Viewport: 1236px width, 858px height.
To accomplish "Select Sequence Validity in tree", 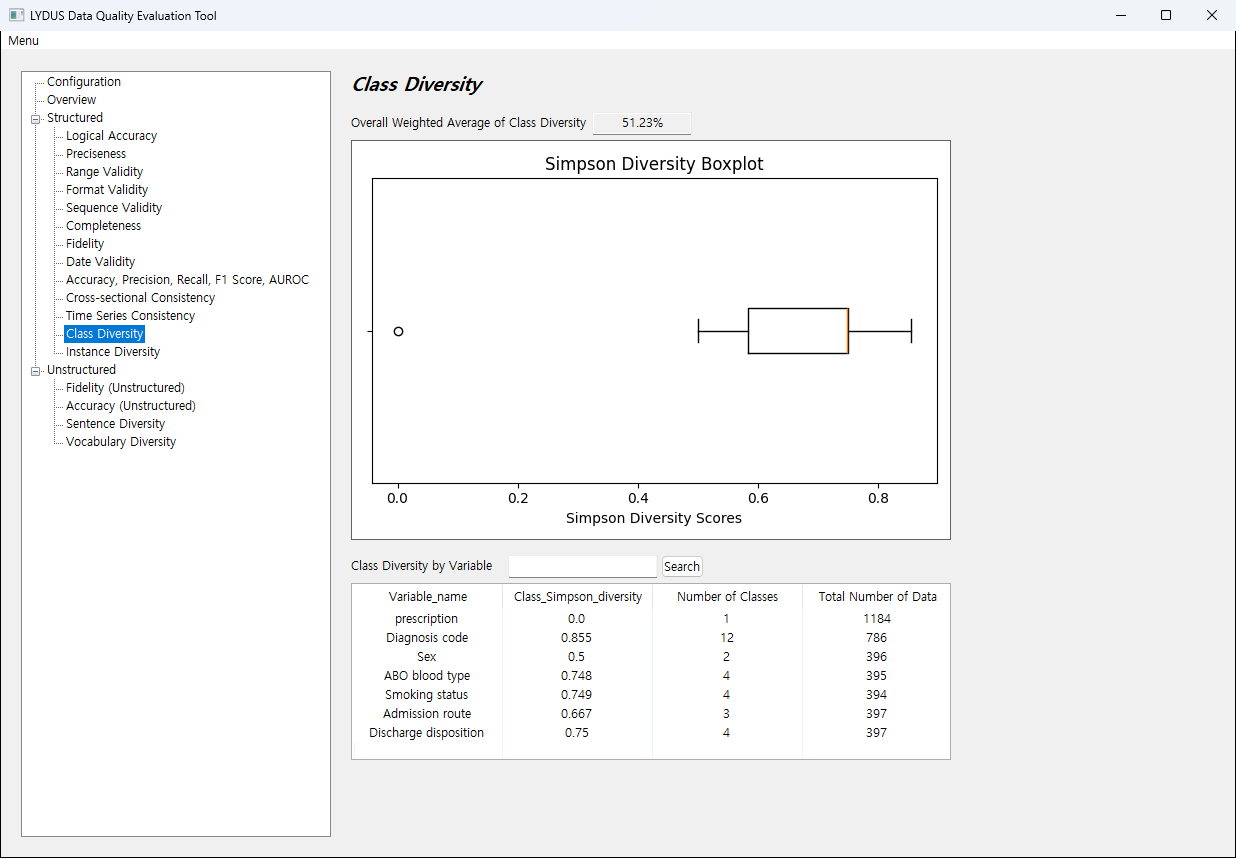I will (x=114, y=208).
